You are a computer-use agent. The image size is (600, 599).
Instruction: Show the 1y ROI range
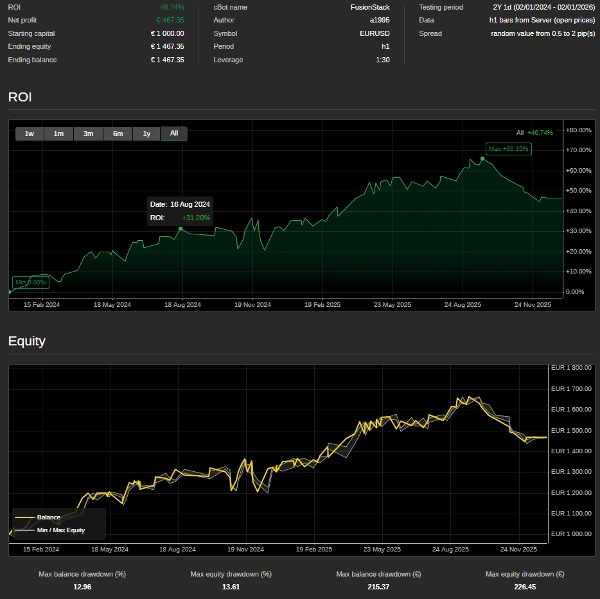(146, 133)
